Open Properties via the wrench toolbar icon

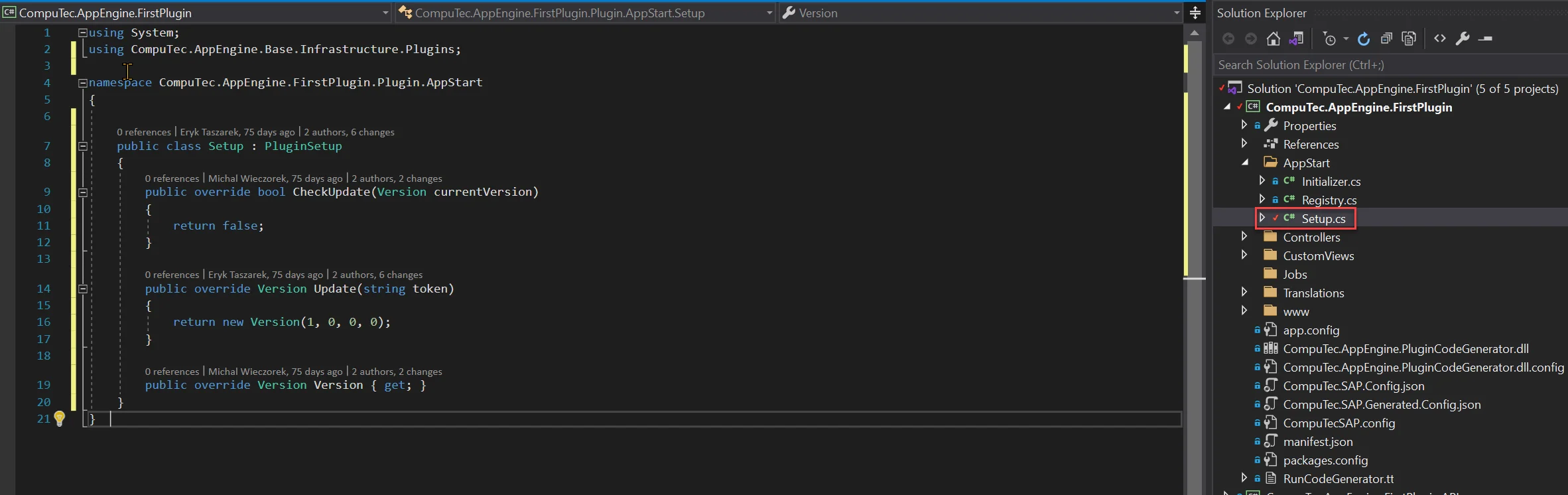(1462, 39)
